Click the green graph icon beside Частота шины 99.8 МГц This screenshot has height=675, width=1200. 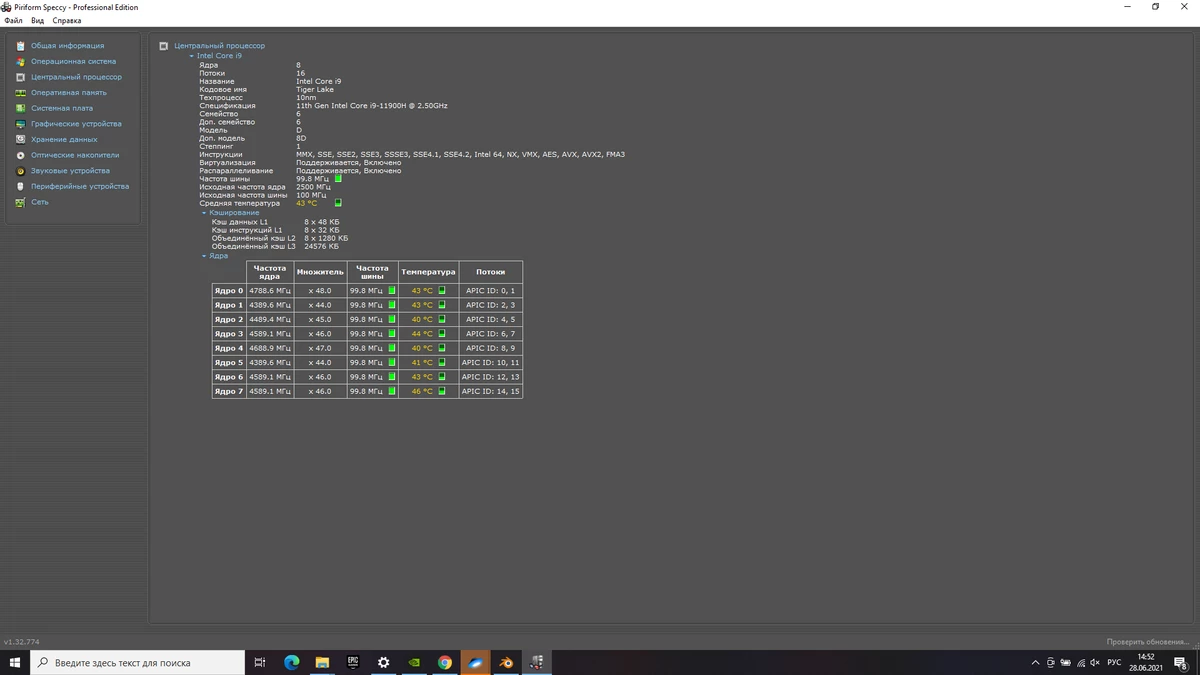point(338,179)
